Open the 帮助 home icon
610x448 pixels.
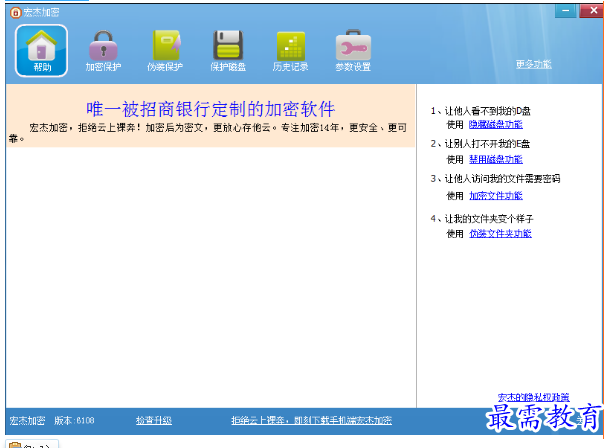pyautogui.click(x=41, y=51)
